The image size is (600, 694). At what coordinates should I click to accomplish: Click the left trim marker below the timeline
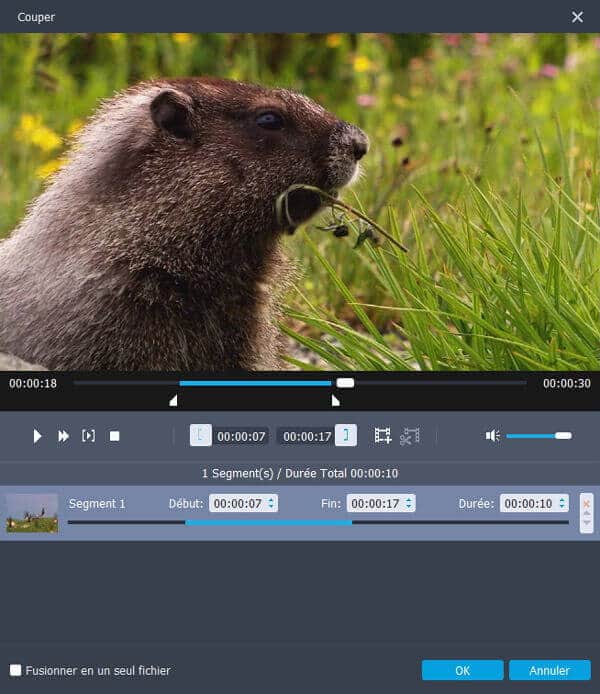173,401
